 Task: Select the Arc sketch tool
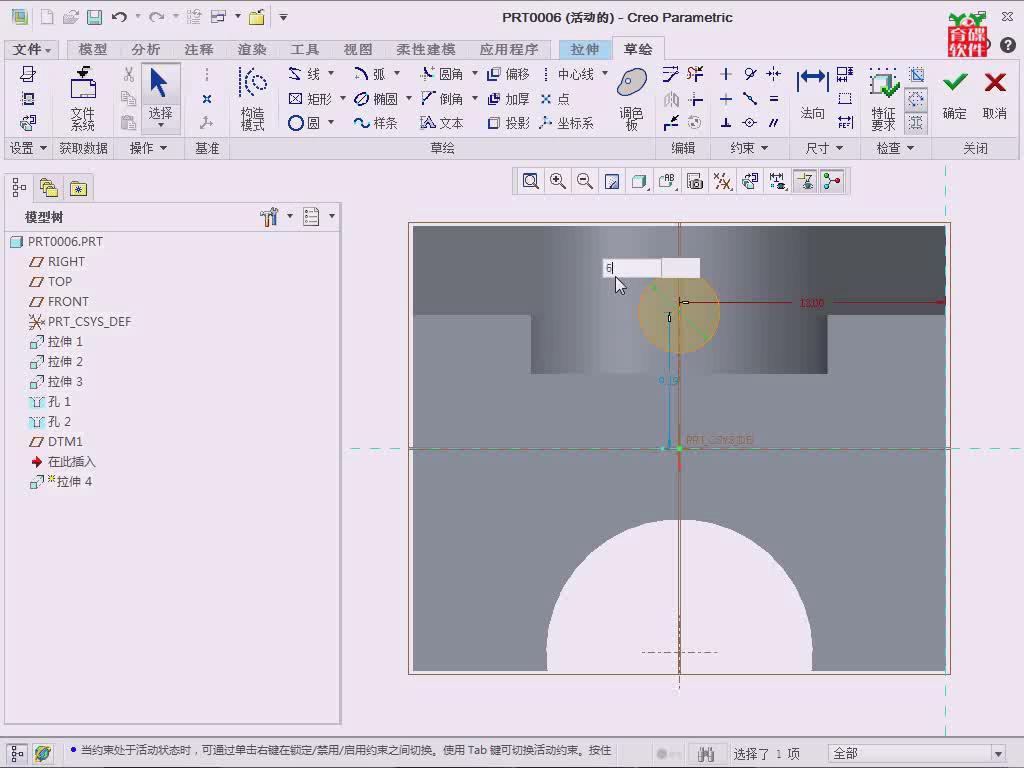point(370,74)
